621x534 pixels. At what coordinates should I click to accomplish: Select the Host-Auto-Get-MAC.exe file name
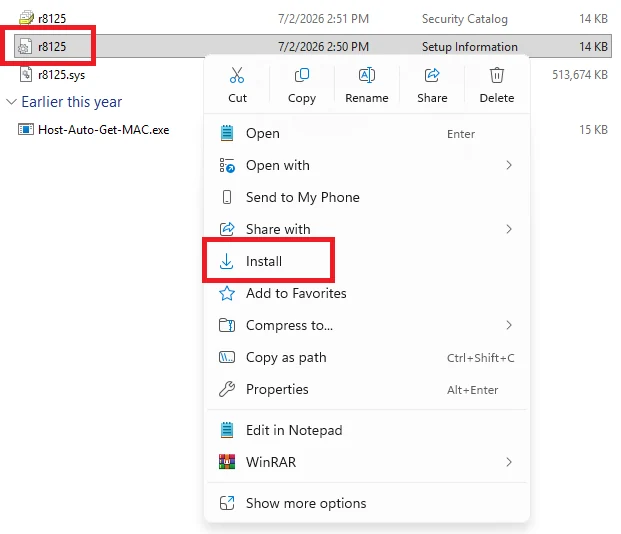click(x=104, y=130)
